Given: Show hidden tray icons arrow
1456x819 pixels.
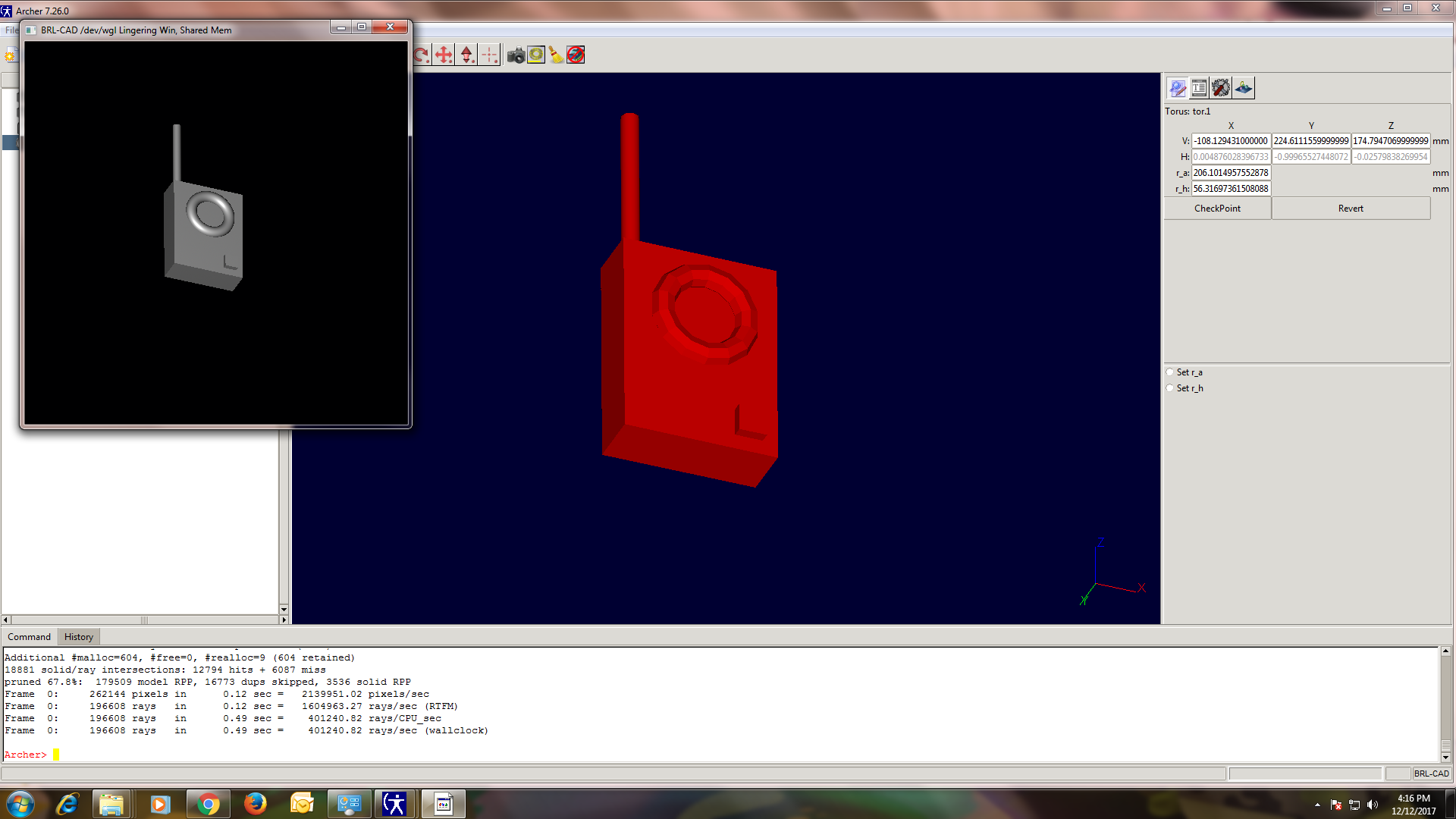Looking at the screenshot, I should 1317,805.
